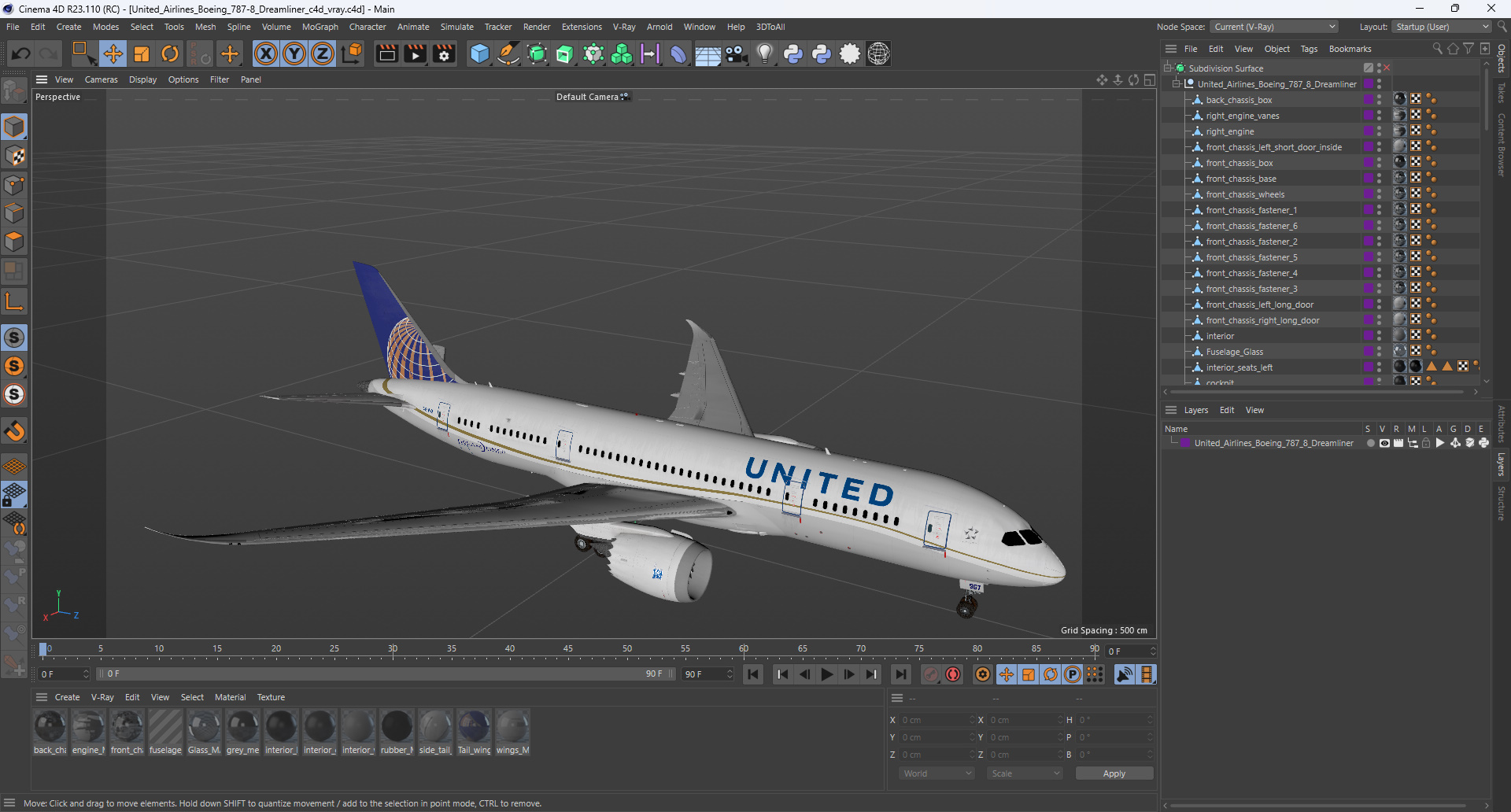Open the viewport hamburger menu
This screenshot has width=1511, height=812.
pyautogui.click(x=42, y=79)
